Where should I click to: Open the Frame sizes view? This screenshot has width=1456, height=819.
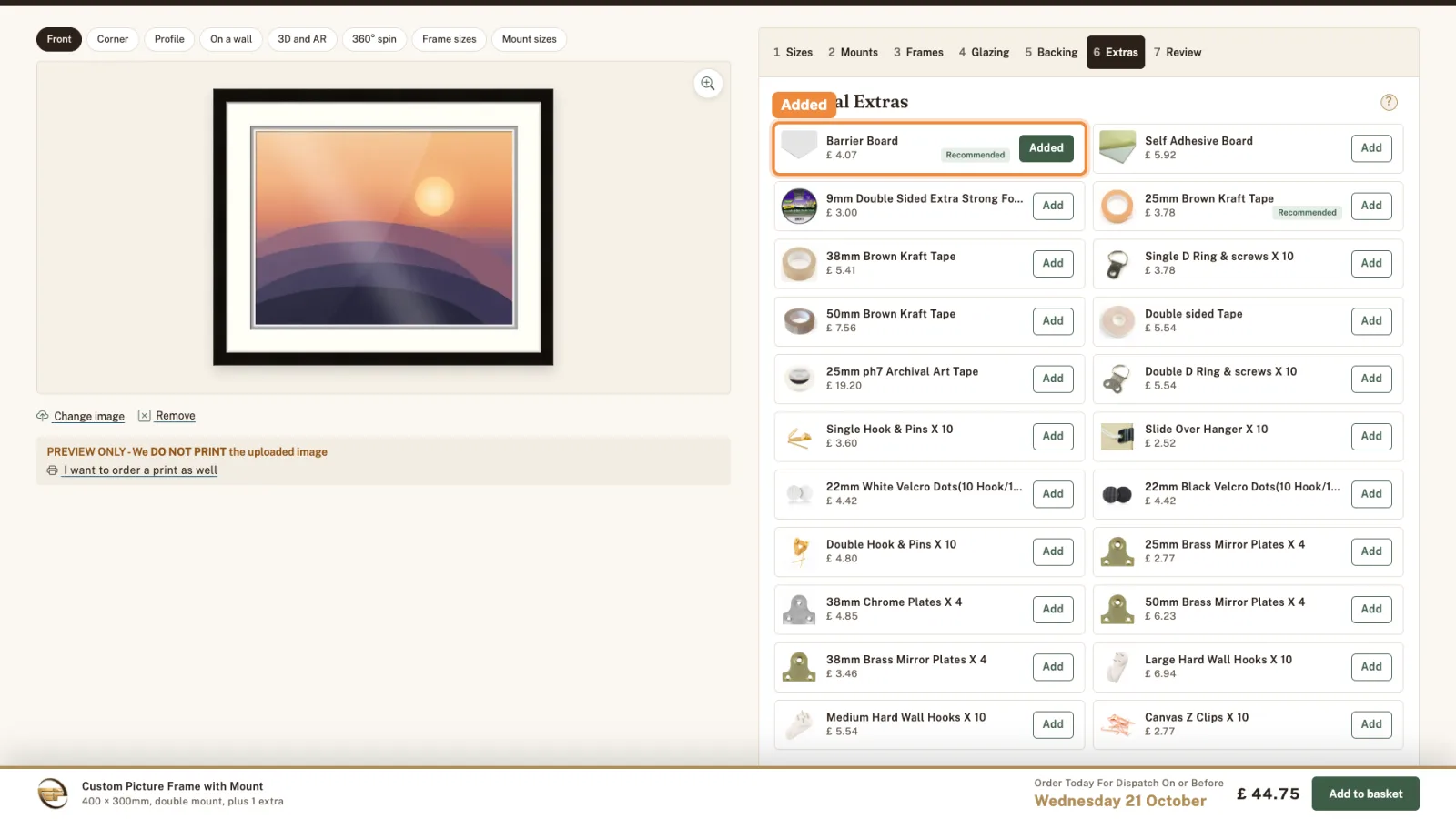(450, 39)
